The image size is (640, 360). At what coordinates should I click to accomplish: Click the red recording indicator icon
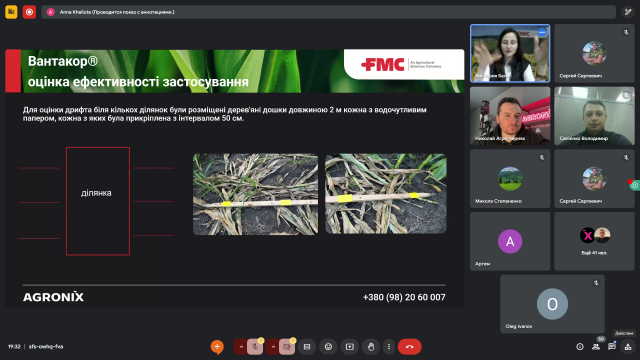[29, 12]
